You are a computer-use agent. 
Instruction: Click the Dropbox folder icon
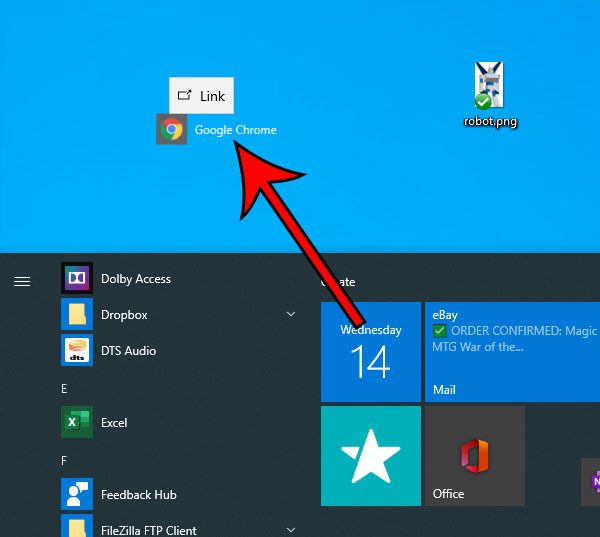coord(77,314)
